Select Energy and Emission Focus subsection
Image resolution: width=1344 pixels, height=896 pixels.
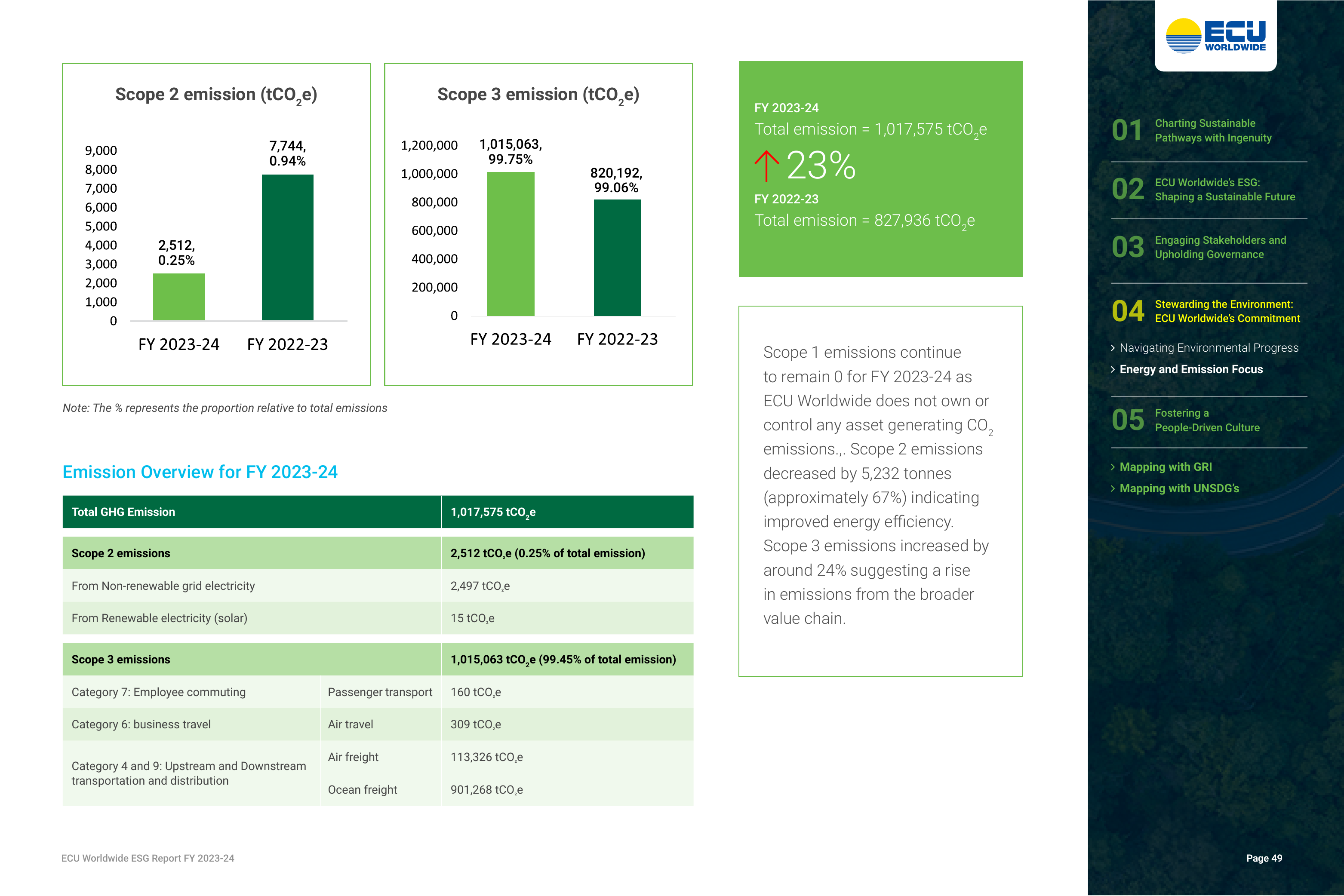(x=1191, y=369)
